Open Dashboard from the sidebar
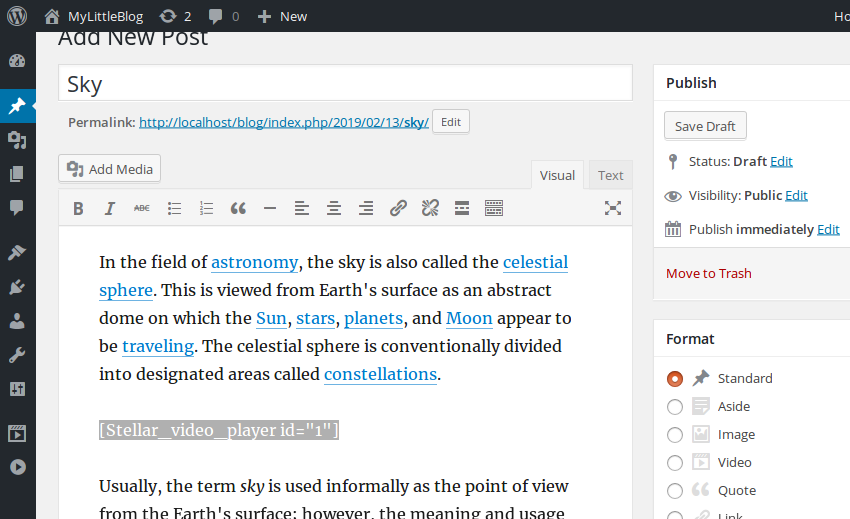850x519 pixels. 17,61
